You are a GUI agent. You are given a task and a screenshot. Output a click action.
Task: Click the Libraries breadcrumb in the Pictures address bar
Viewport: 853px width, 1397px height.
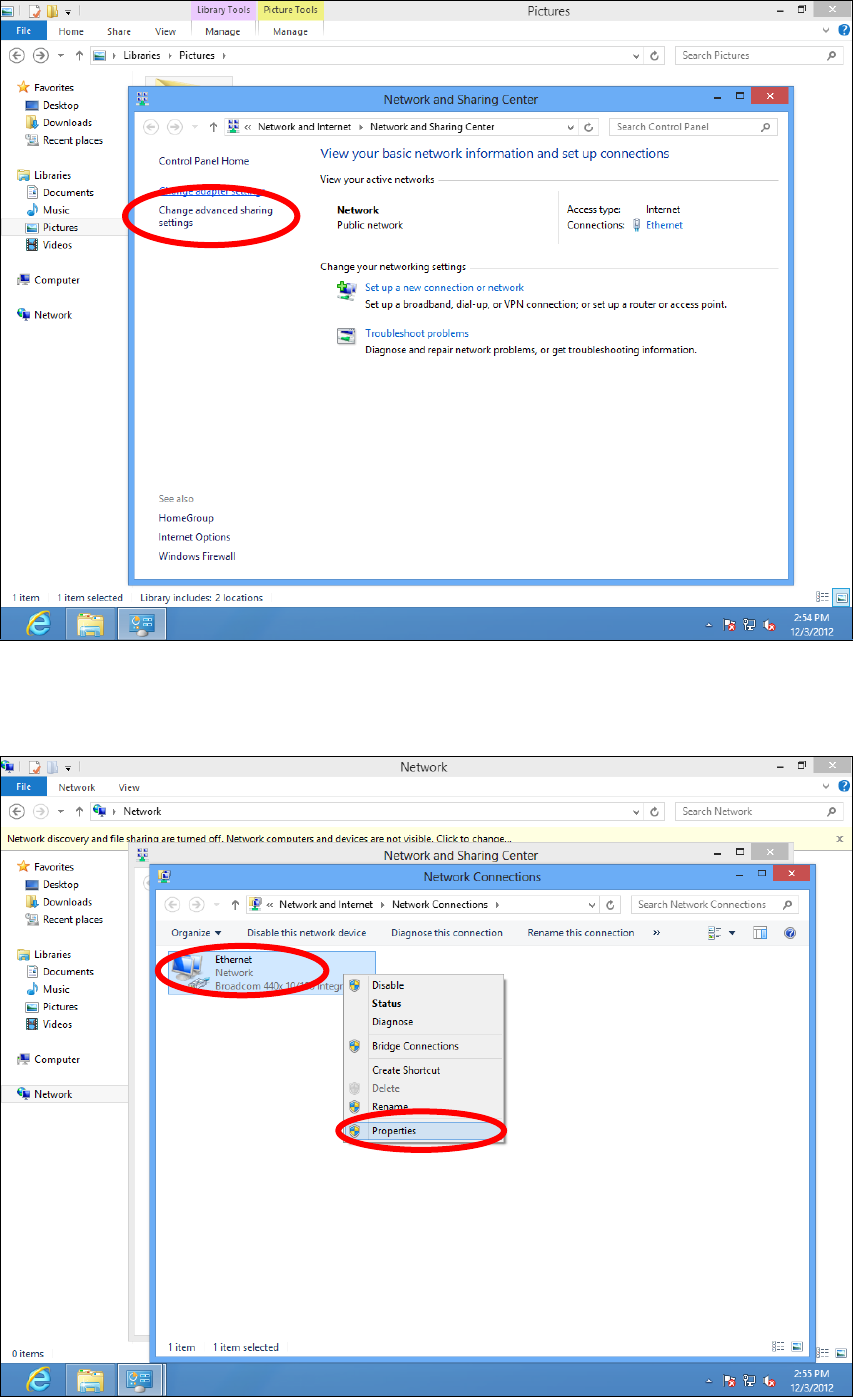pyautogui.click(x=142, y=56)
